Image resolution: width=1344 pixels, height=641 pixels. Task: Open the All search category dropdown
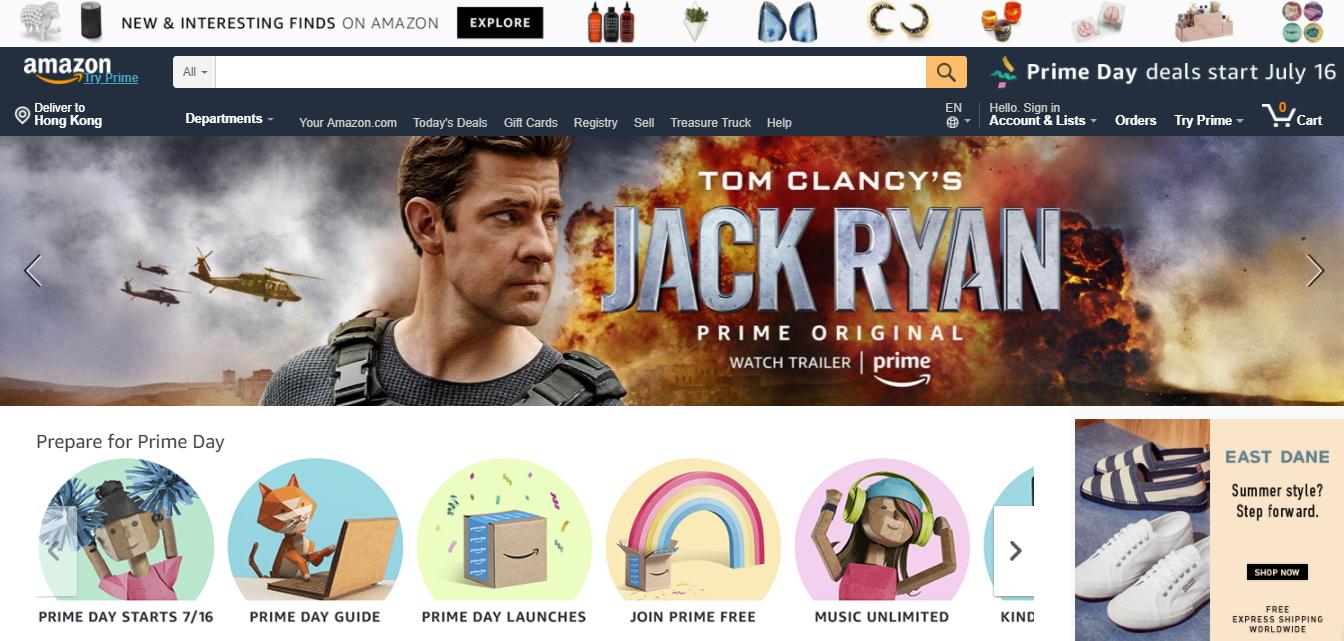pyautogui.click(x=195, y=72)
